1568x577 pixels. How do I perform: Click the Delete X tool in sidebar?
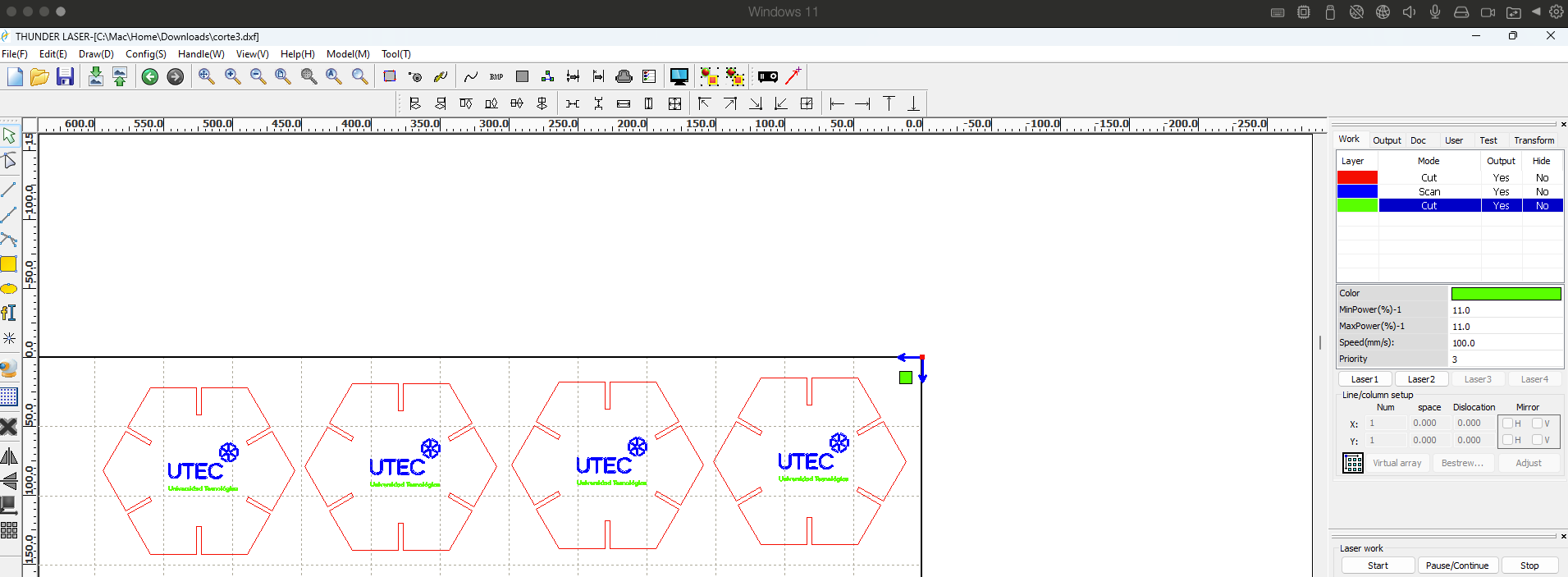coord(8,427)
